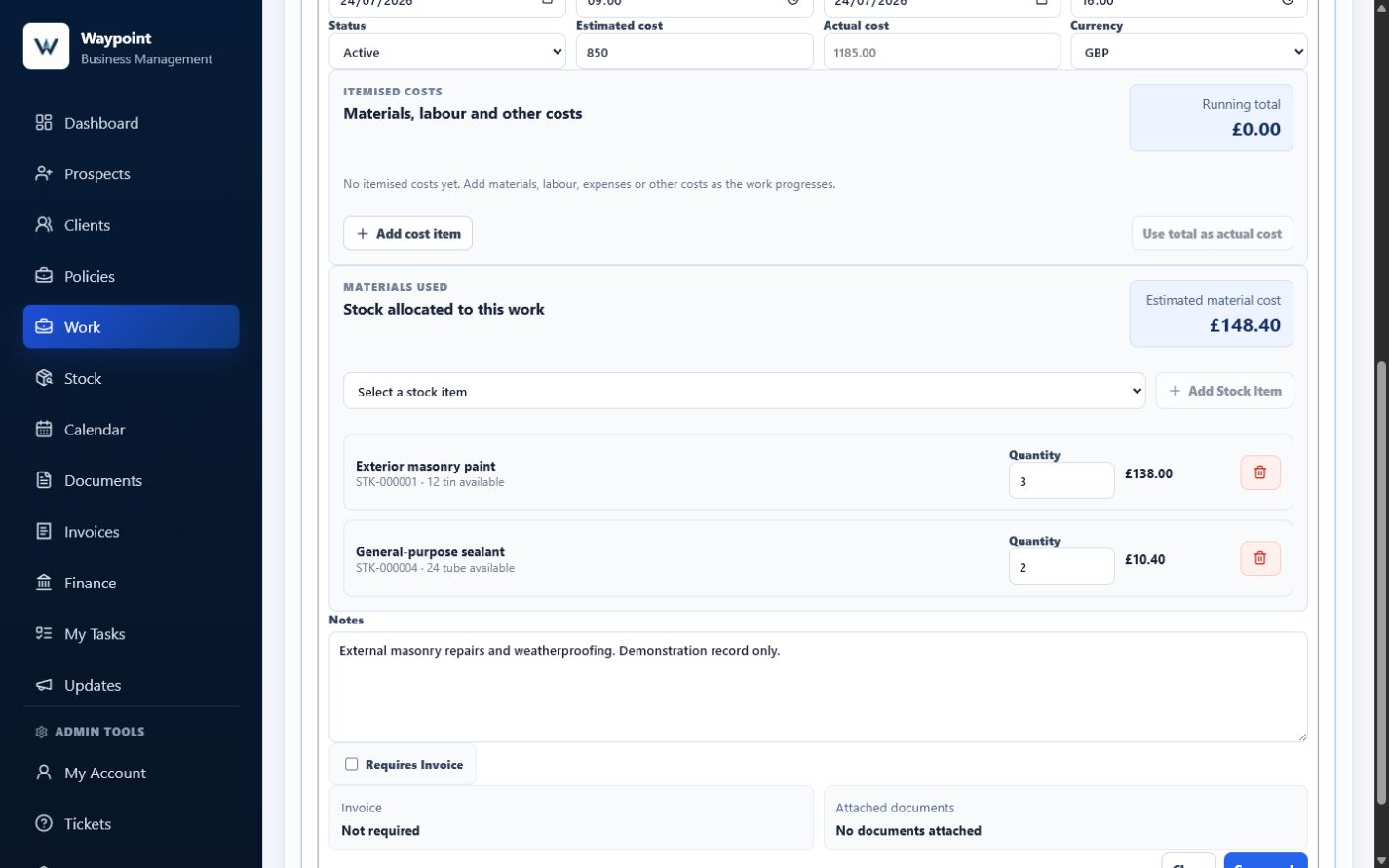Click the £138.00 line price
This screenshot has height=868, width=1389.
[1148, 473]
